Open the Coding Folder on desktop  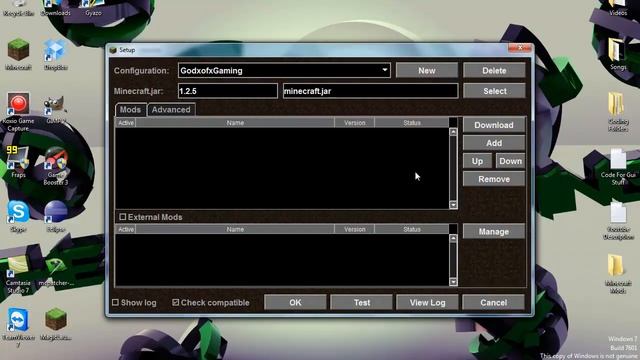(618, 111)
